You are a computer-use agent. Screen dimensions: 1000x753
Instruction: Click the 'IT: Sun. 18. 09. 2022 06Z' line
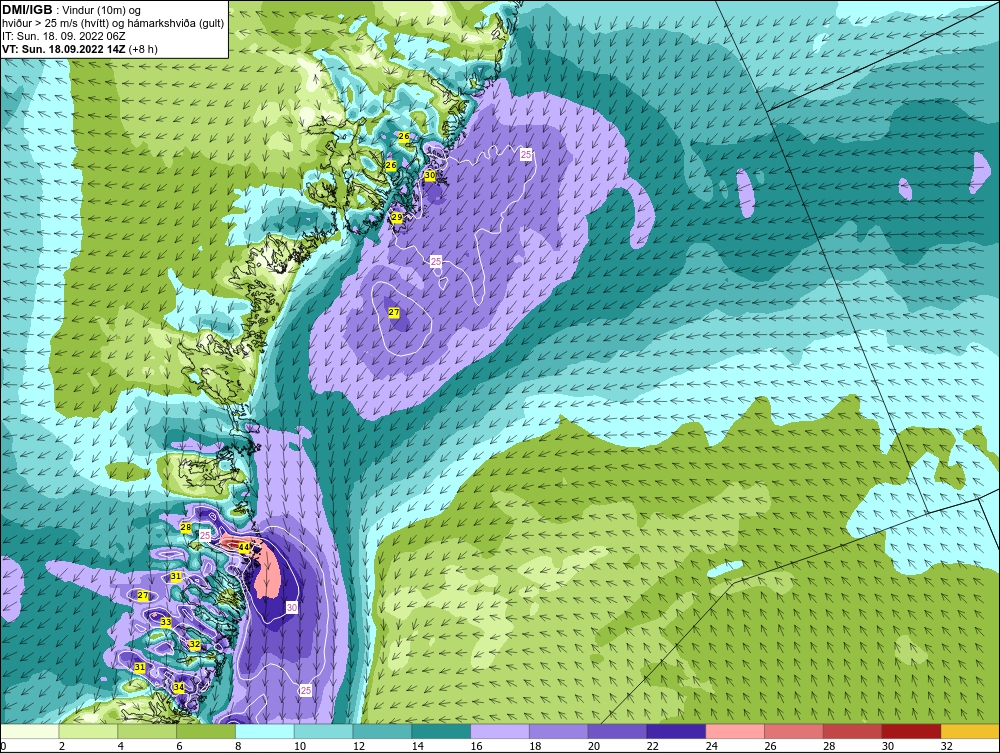click(x=64, y=36)
